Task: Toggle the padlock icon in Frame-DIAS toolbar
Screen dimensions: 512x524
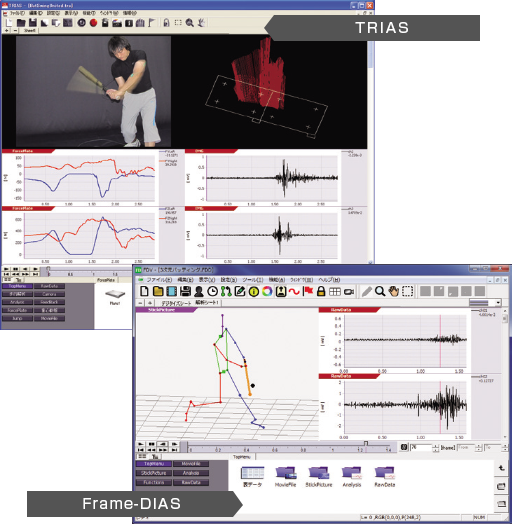Action: (321, 291)
